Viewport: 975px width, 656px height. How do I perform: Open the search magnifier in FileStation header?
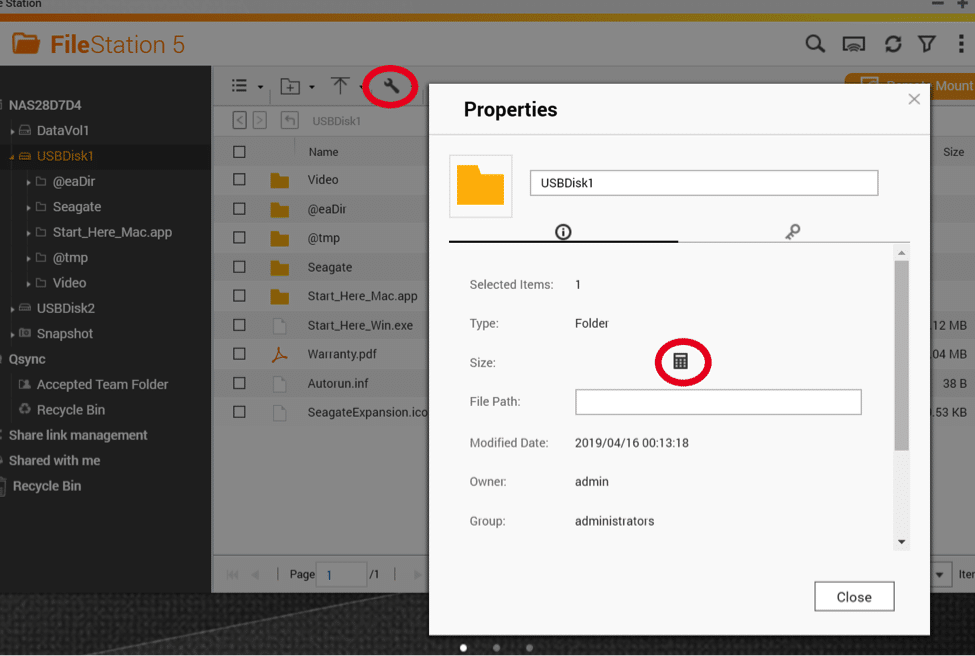[x=815, y=44]
